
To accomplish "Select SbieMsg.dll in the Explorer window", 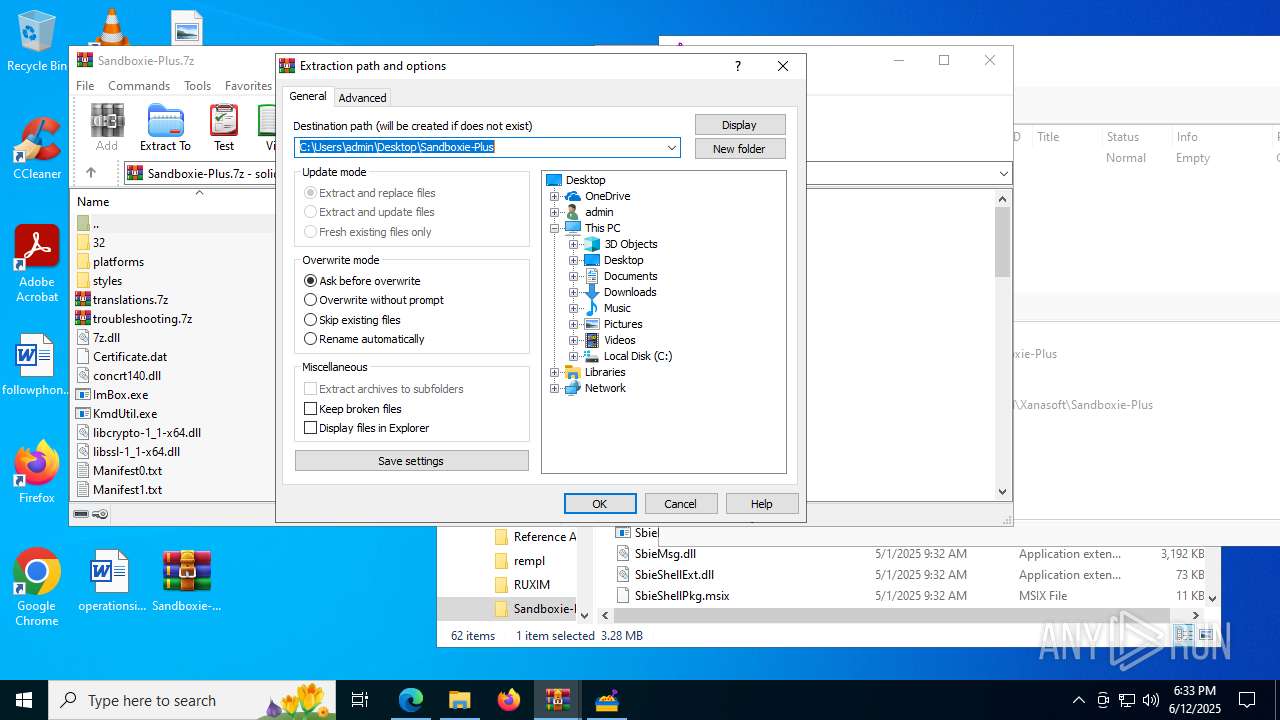I will (x=665, y=554).
